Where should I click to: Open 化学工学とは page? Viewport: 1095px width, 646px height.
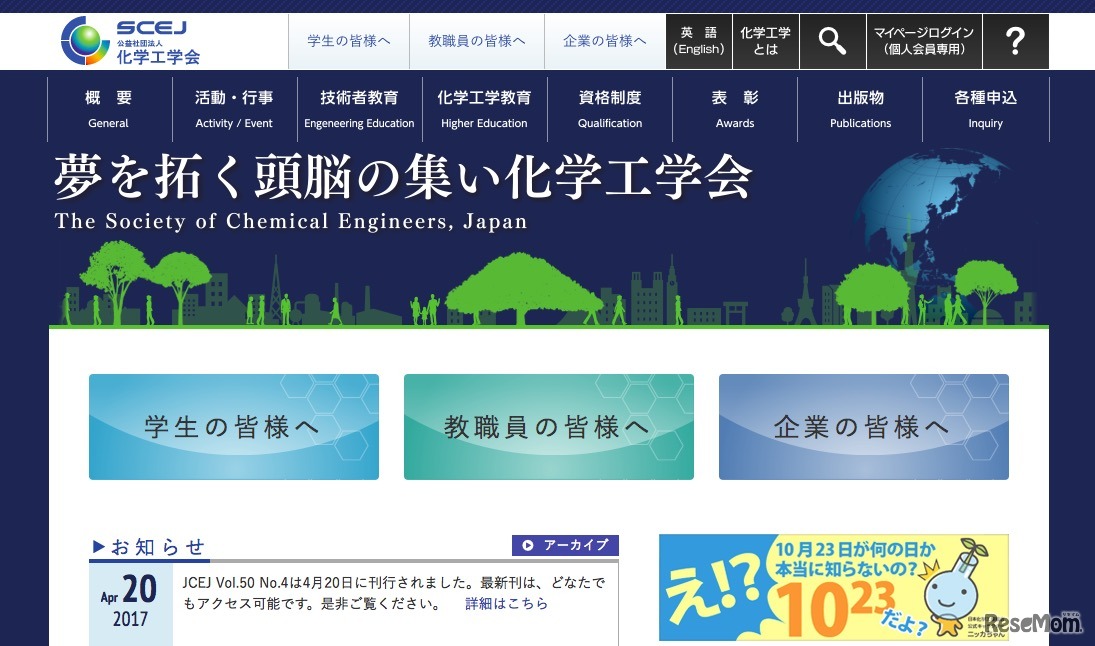tap(765, 41)
